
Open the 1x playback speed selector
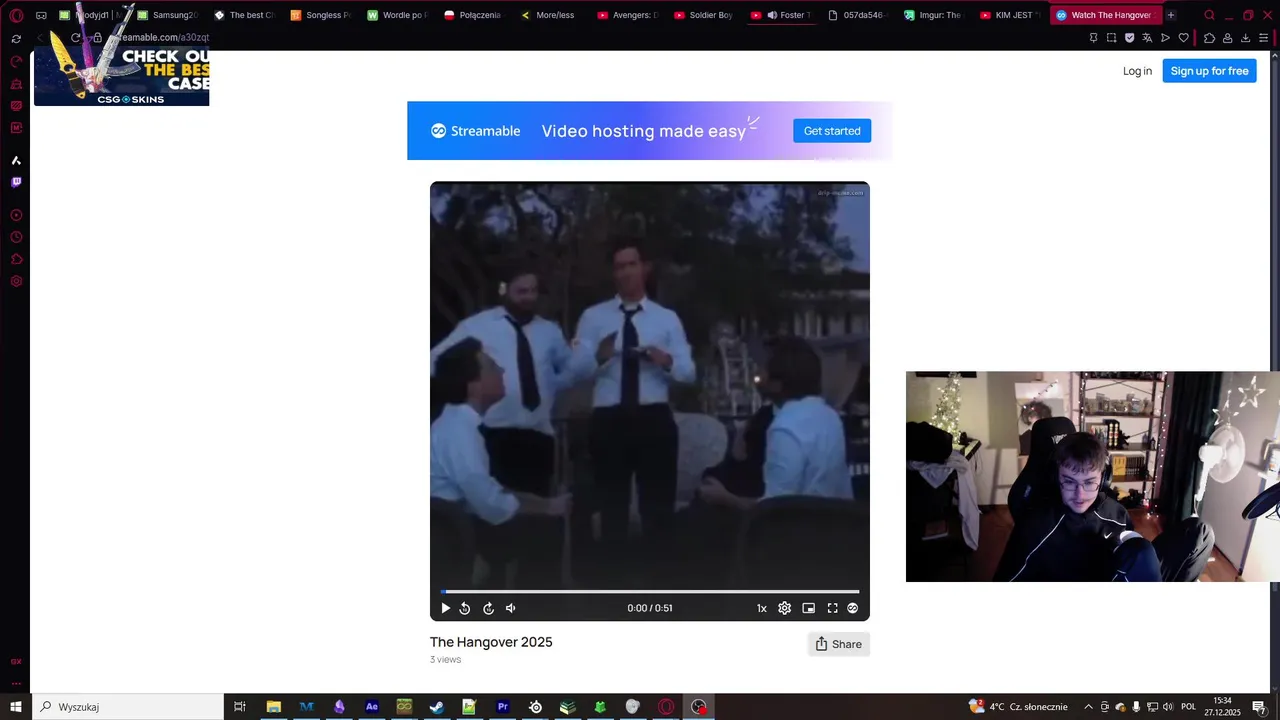point(762,608)
